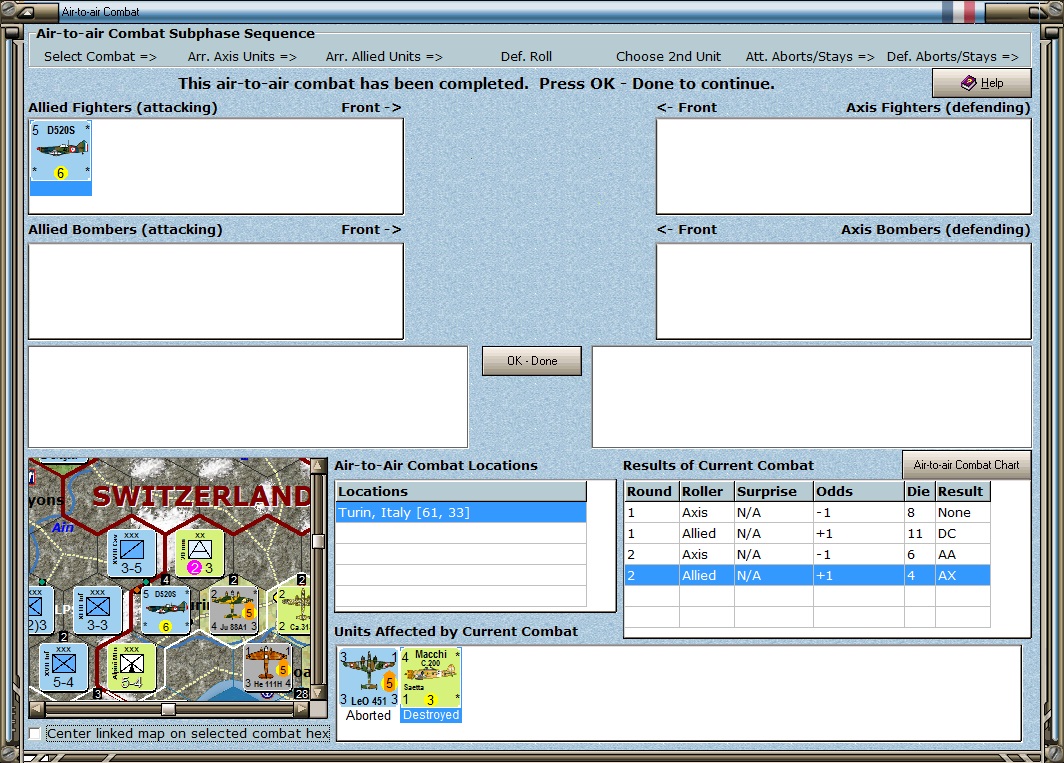Click the XI III Inf 3-3 corps counter
Image resolution: width=1064 pixels, height=763 pixels.
(97, 610)
